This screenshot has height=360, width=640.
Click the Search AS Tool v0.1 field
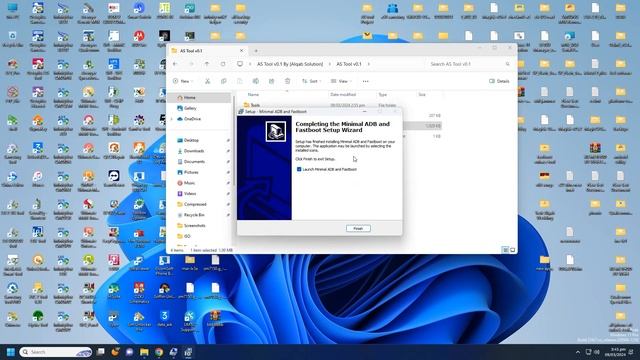[x=469, y=64]
